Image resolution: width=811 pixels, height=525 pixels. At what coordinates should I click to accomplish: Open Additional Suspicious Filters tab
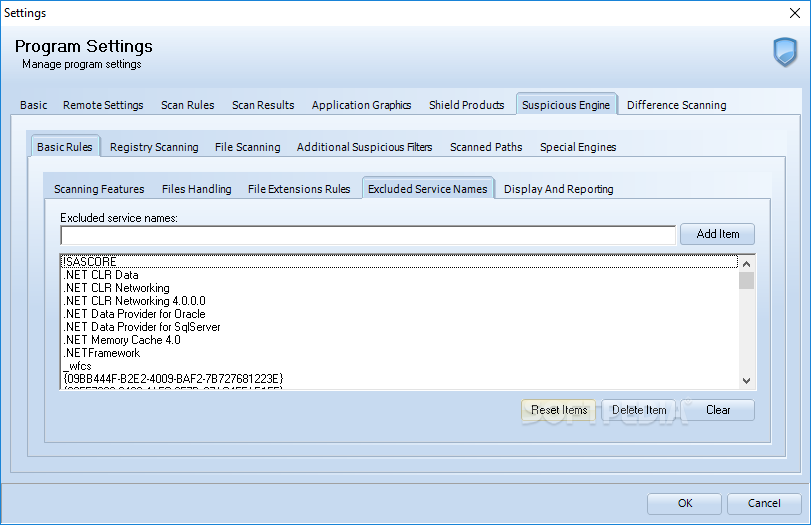364,147
